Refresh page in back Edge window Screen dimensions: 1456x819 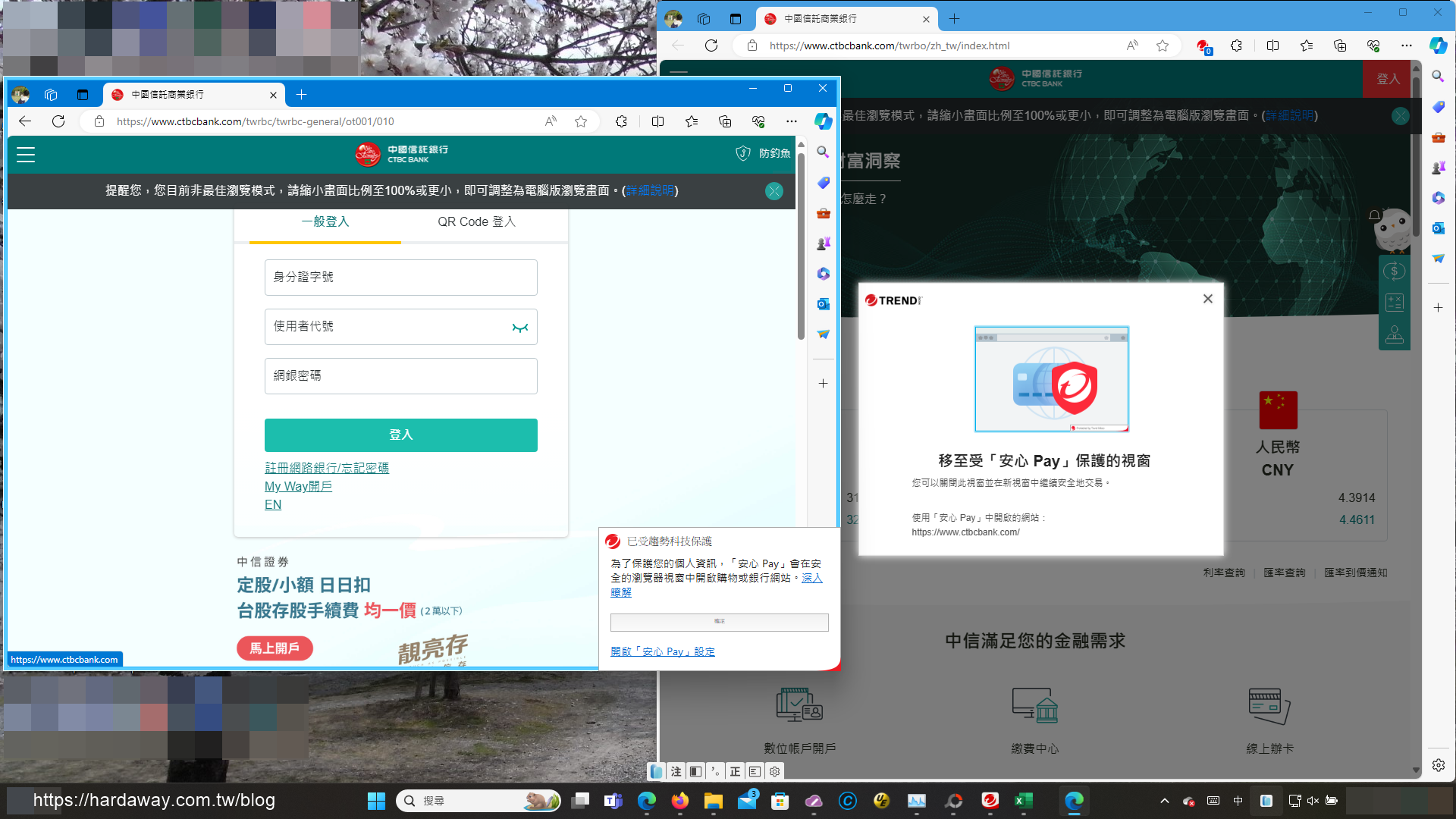pos(711,45)
